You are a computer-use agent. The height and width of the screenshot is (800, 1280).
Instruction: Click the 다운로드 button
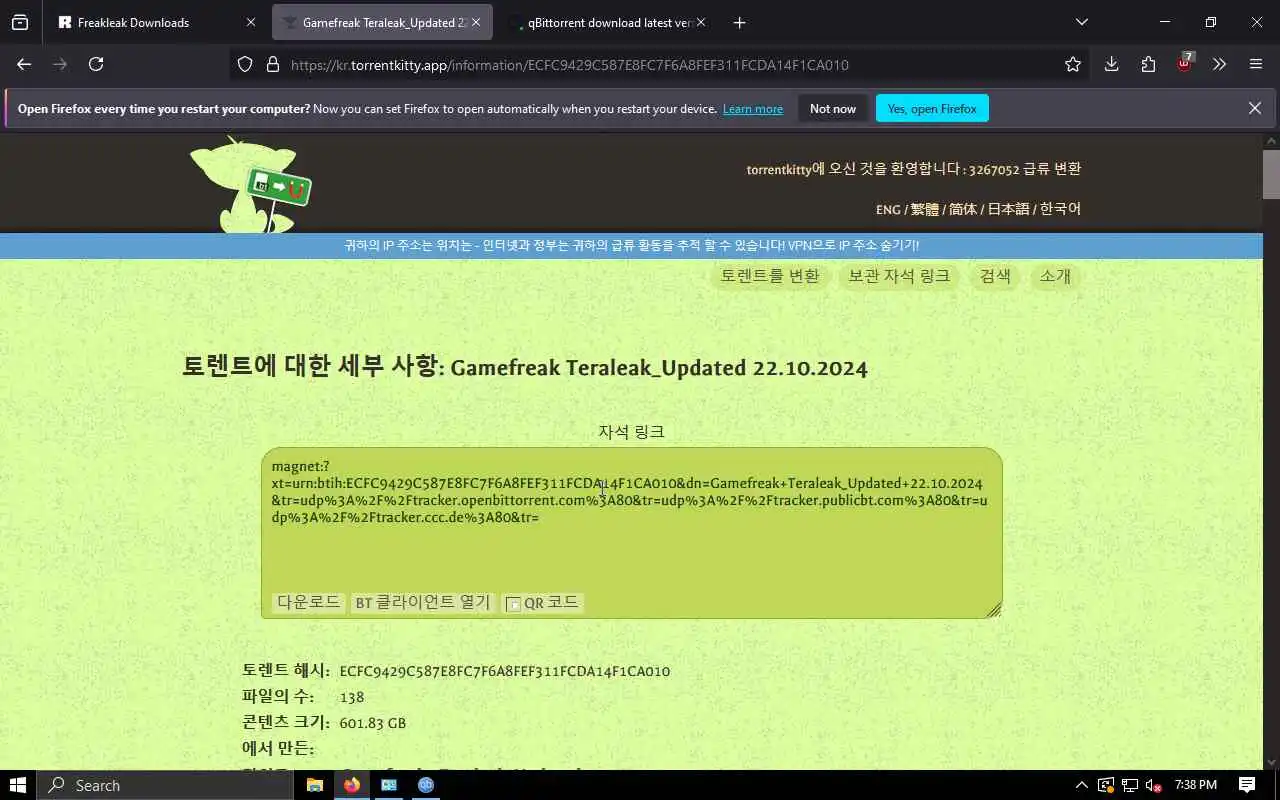[309, 602]
